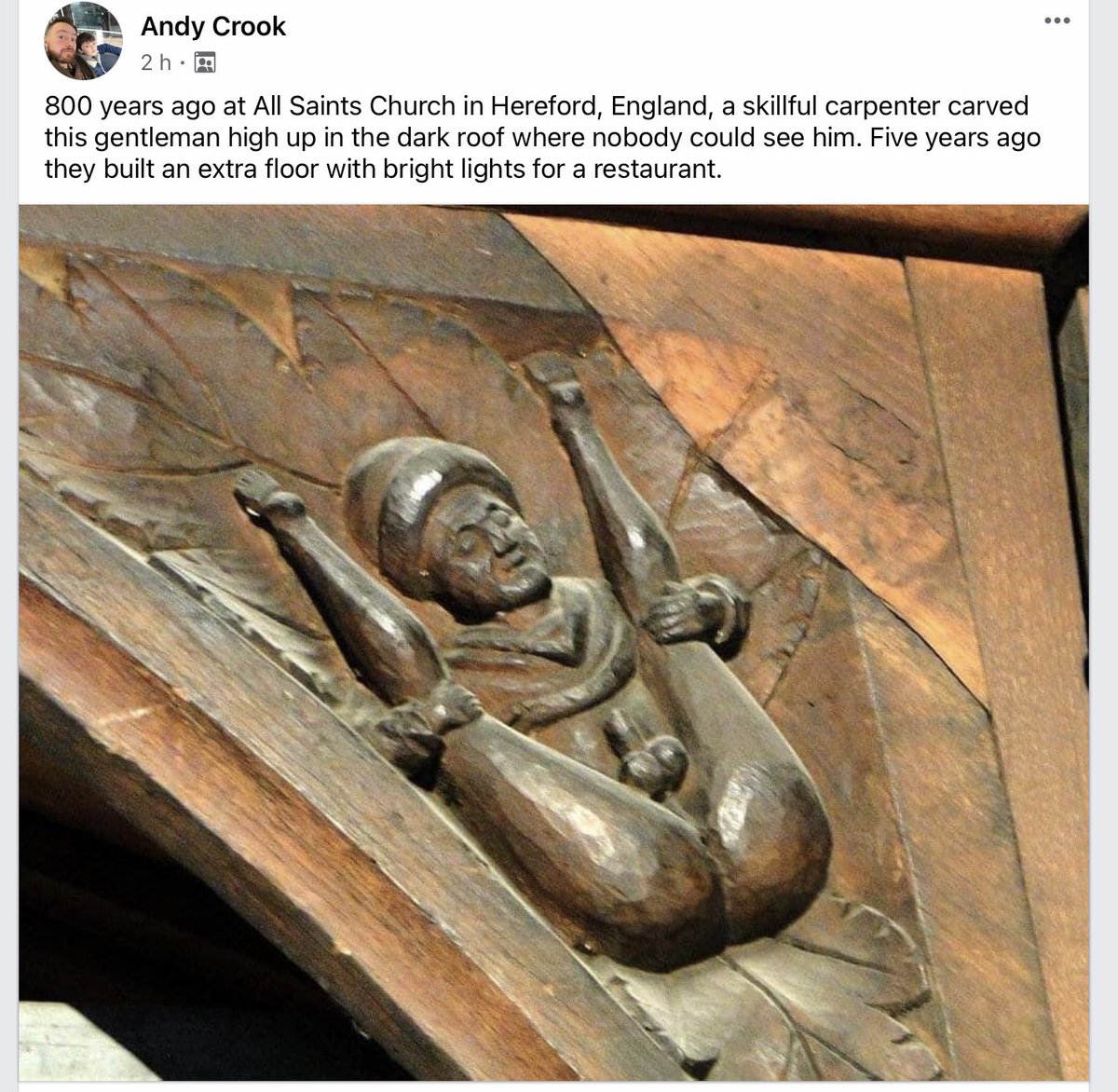Open Andy Crook's profile via name
This screenshot has width=1118, height=1092.
pyautogui.click(x=213, y=26)
